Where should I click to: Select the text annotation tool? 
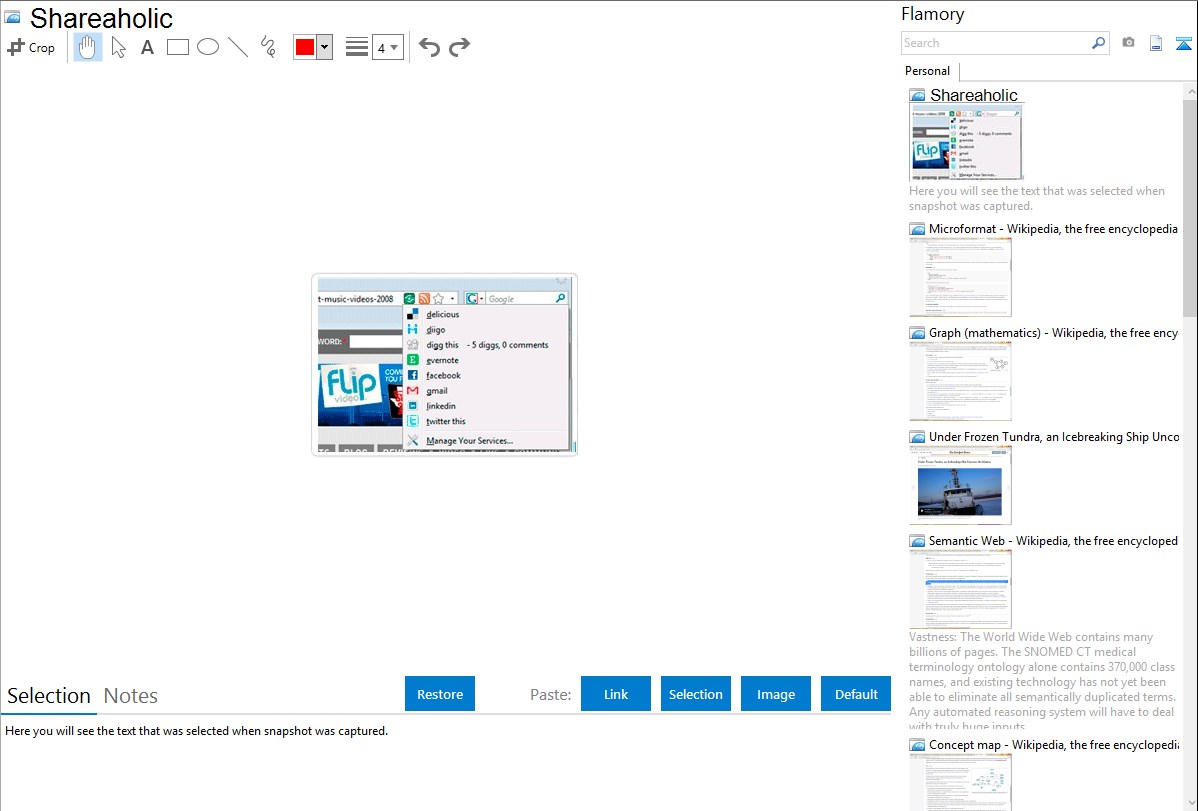coord(147,47)
